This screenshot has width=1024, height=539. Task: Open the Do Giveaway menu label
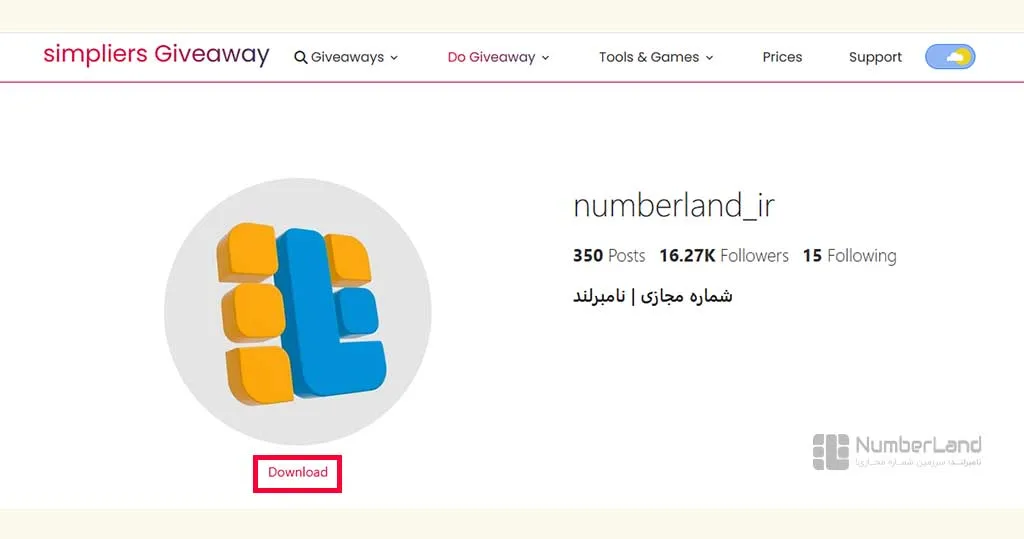[491, 57]
